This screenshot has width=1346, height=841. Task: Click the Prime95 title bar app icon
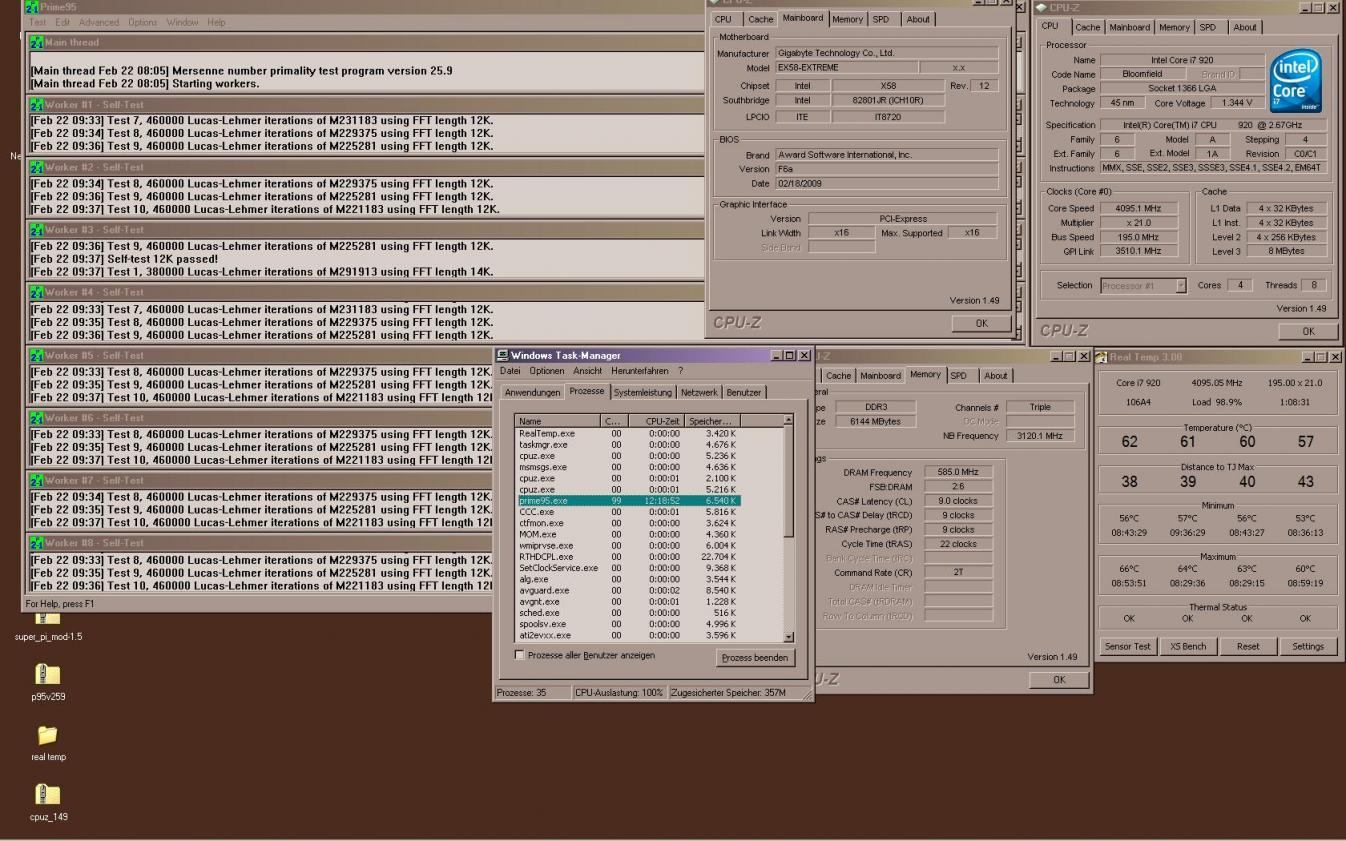coord(31,7)
